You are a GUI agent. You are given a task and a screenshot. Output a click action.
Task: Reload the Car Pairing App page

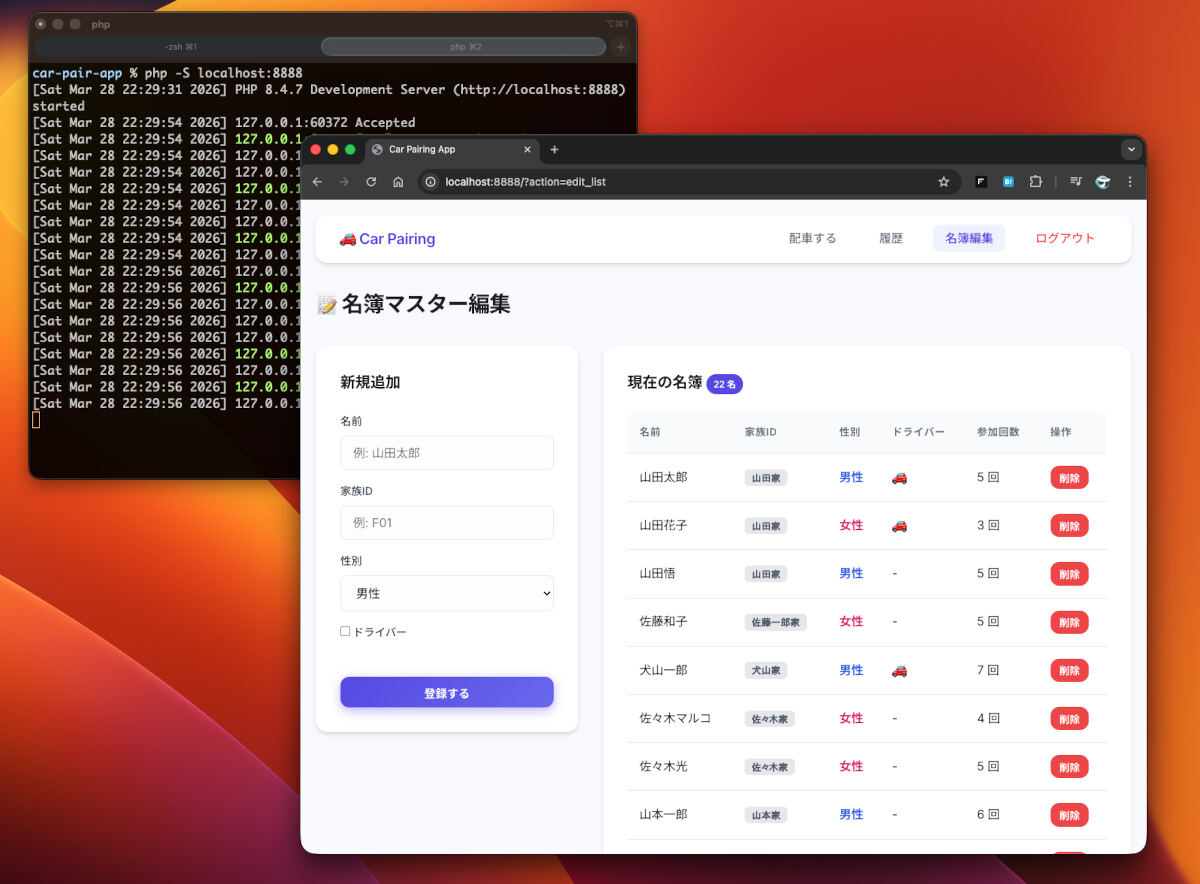click(x=371, y=182)
